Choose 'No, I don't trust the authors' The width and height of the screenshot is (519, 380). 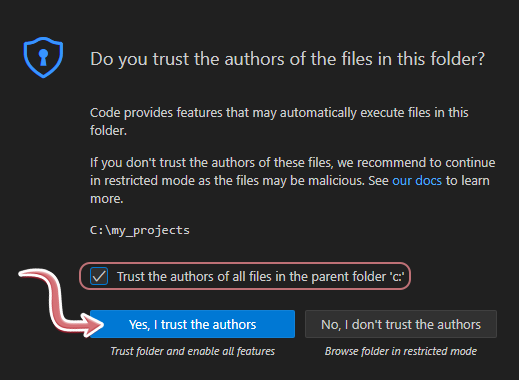(x=401, y=324)
